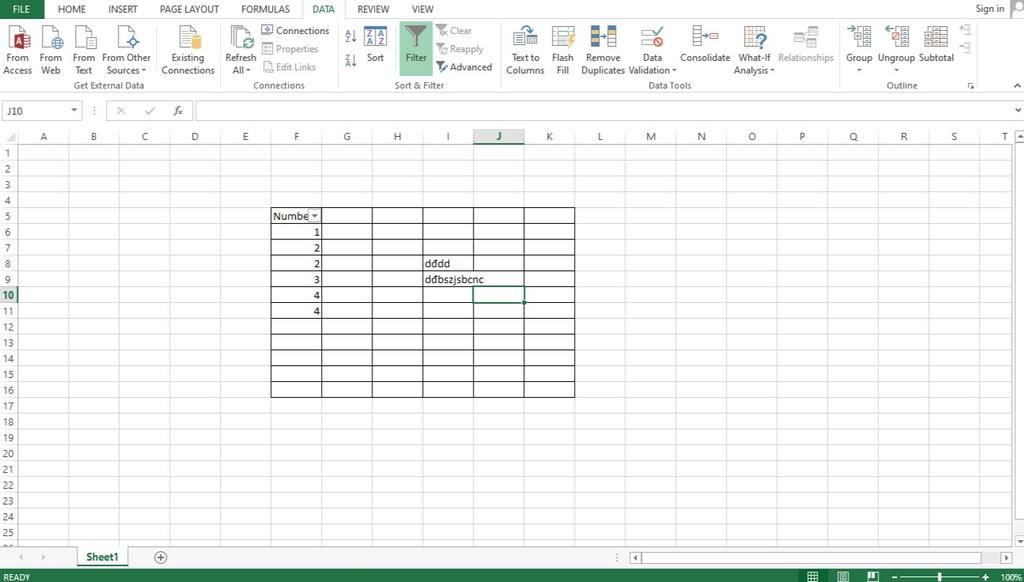This screenshot has width=1024, height=582.
Task: Open Connections in the ribbon
Action: 295,31
